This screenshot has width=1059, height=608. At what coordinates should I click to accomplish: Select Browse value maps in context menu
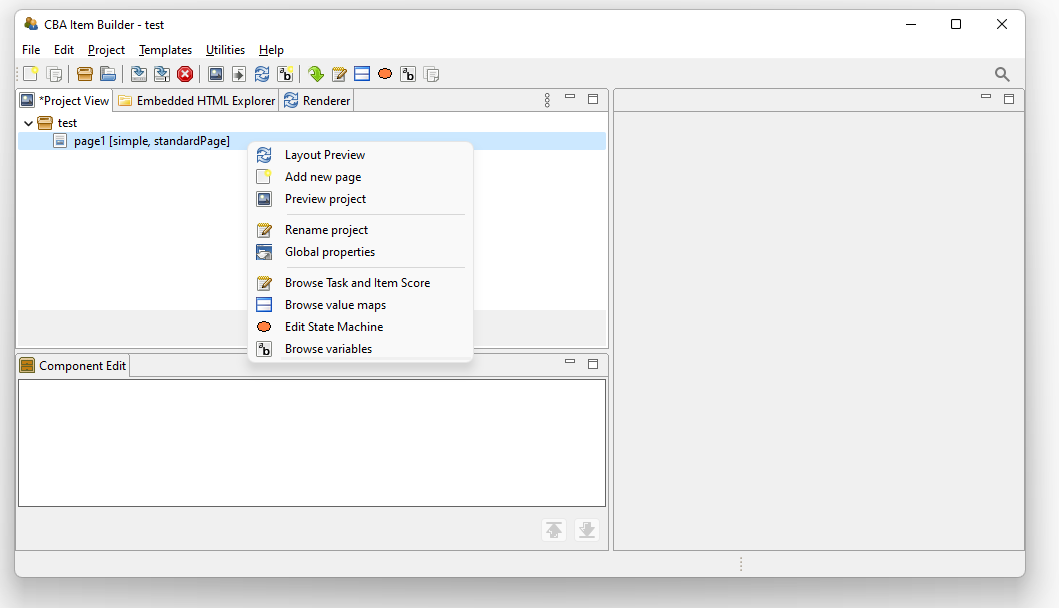pos(335,305)
